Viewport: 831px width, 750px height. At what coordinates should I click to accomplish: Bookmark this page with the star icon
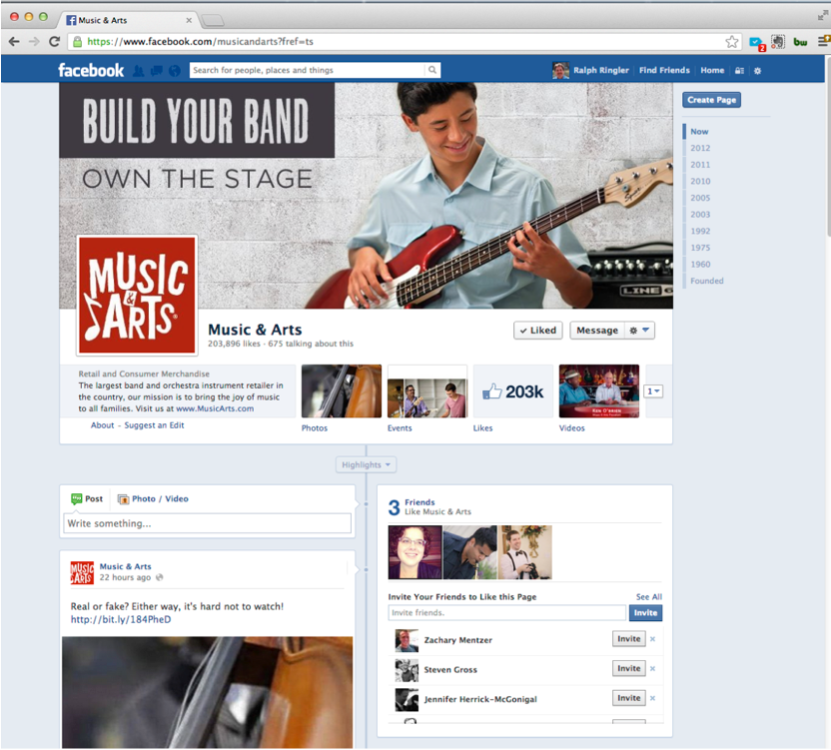point(732,41)
